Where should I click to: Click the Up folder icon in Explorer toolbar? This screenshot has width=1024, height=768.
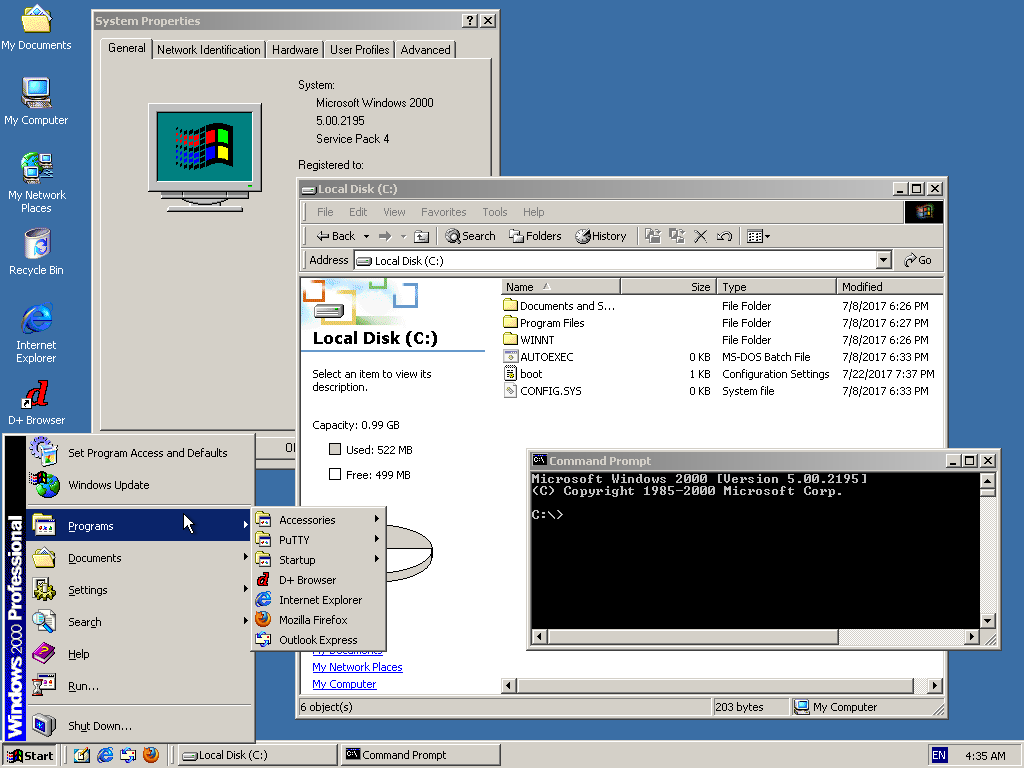[x=422, y=236]
